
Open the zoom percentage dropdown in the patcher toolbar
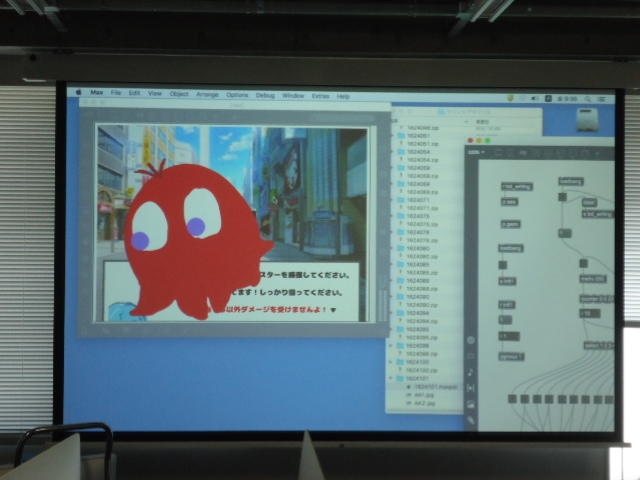476,152
